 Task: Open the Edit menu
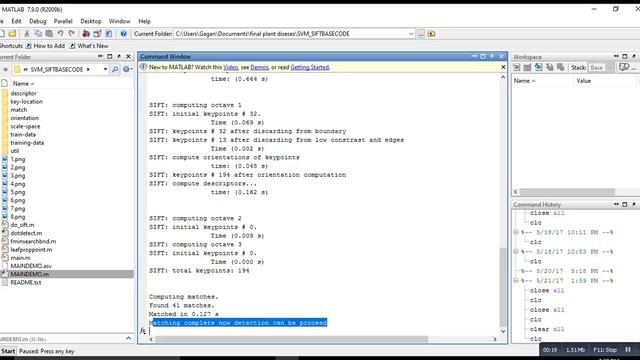pyautogui.click(x=16, y=21)
